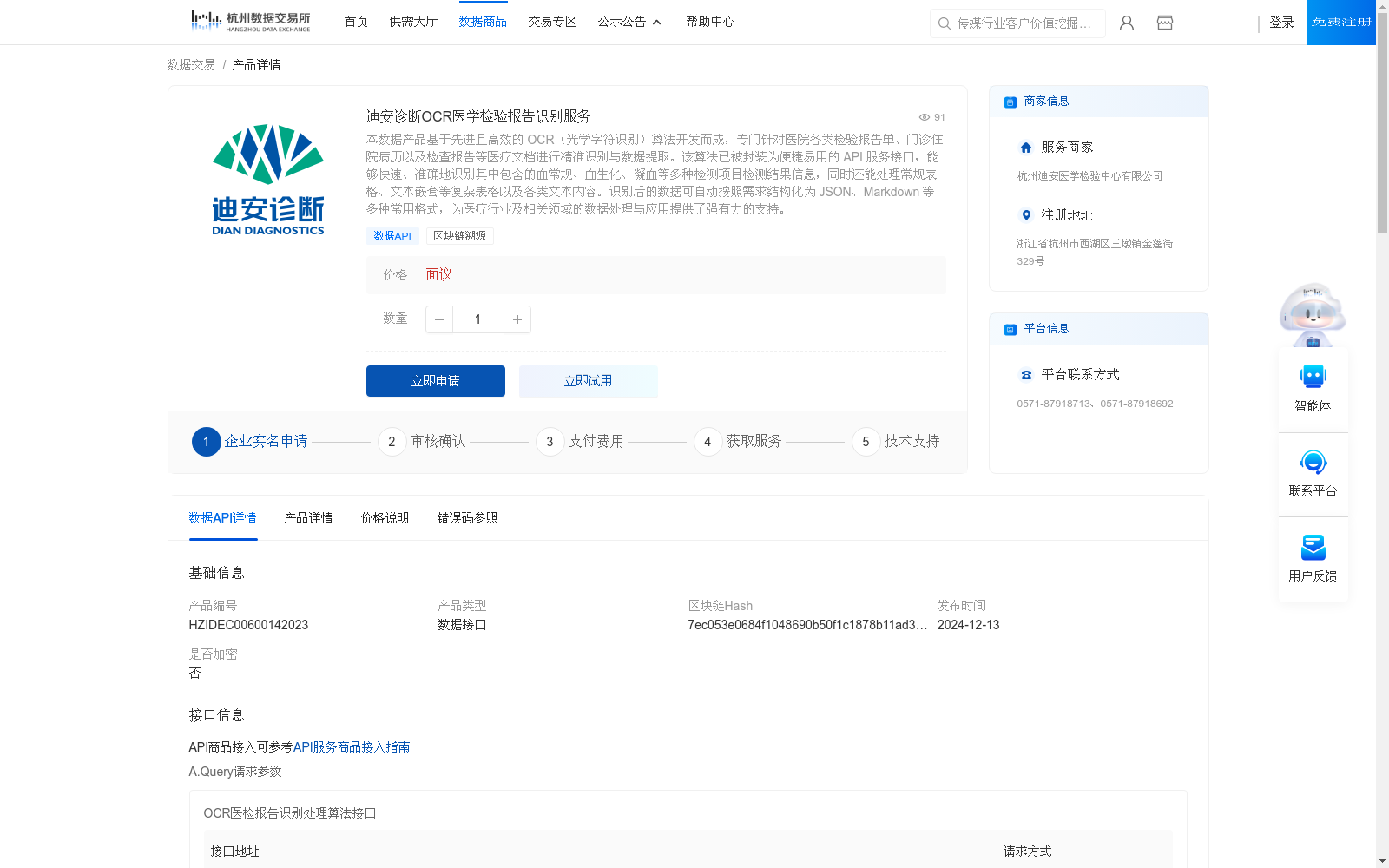
Task: Click the scrollbar down arrow
Action: pyautogui.click(x=1382, y=862)
